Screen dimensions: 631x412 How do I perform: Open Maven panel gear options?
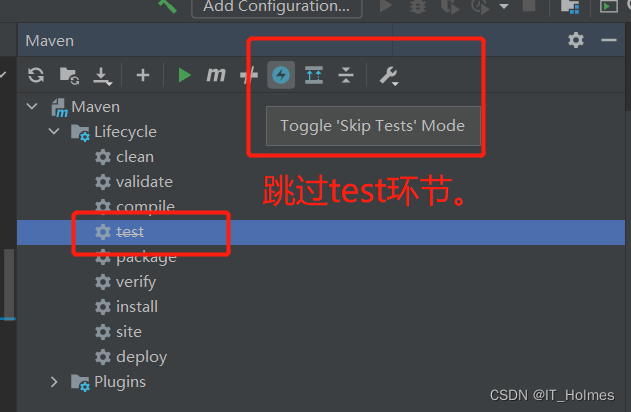point(576,40)
